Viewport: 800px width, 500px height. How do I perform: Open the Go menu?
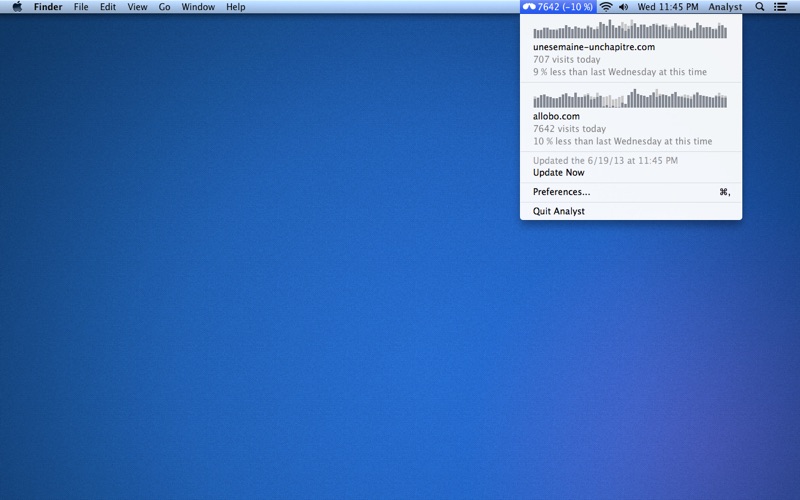coord(164,7)
